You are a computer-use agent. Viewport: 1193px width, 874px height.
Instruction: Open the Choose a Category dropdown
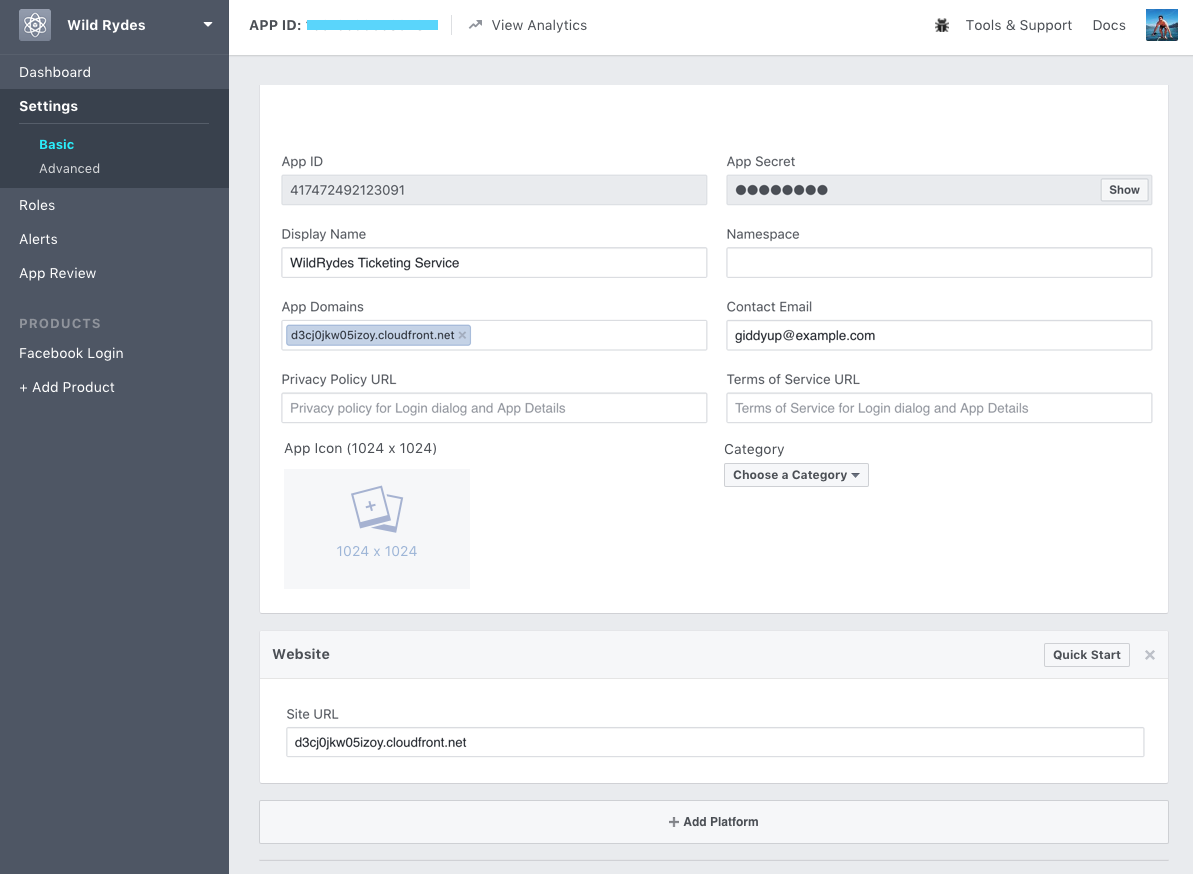click(796, 475)
